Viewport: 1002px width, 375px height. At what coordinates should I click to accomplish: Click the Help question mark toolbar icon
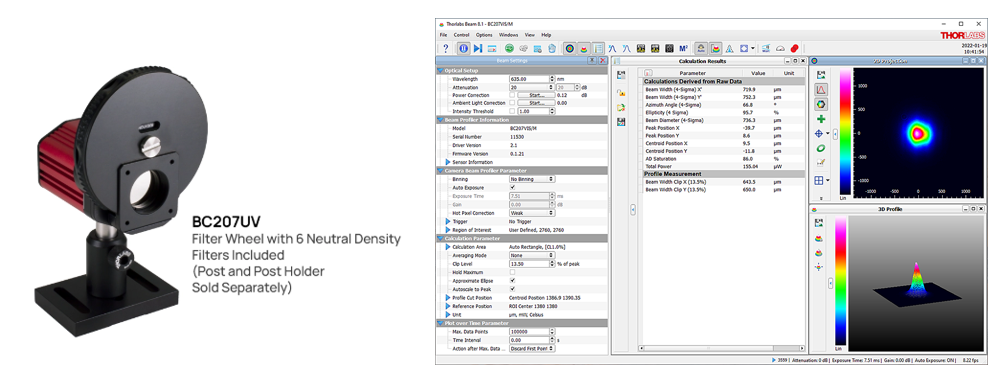point(446,49)
